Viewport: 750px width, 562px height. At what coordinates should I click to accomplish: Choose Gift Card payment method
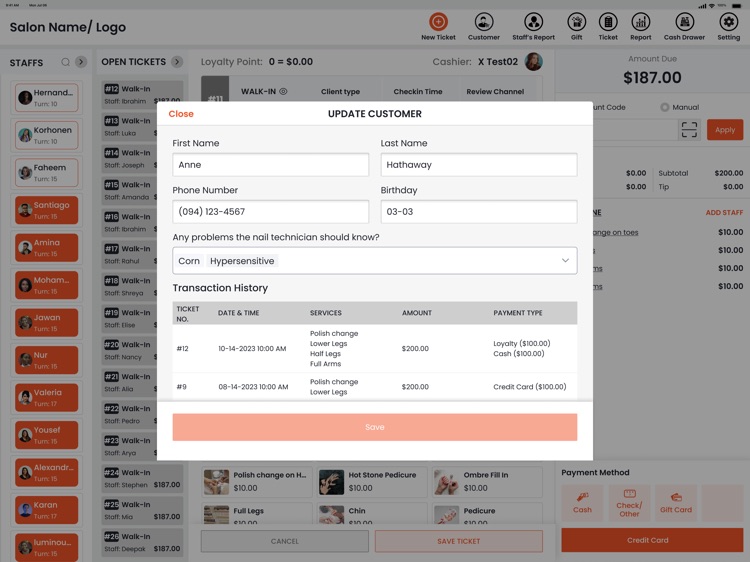(x=675, y=503)
